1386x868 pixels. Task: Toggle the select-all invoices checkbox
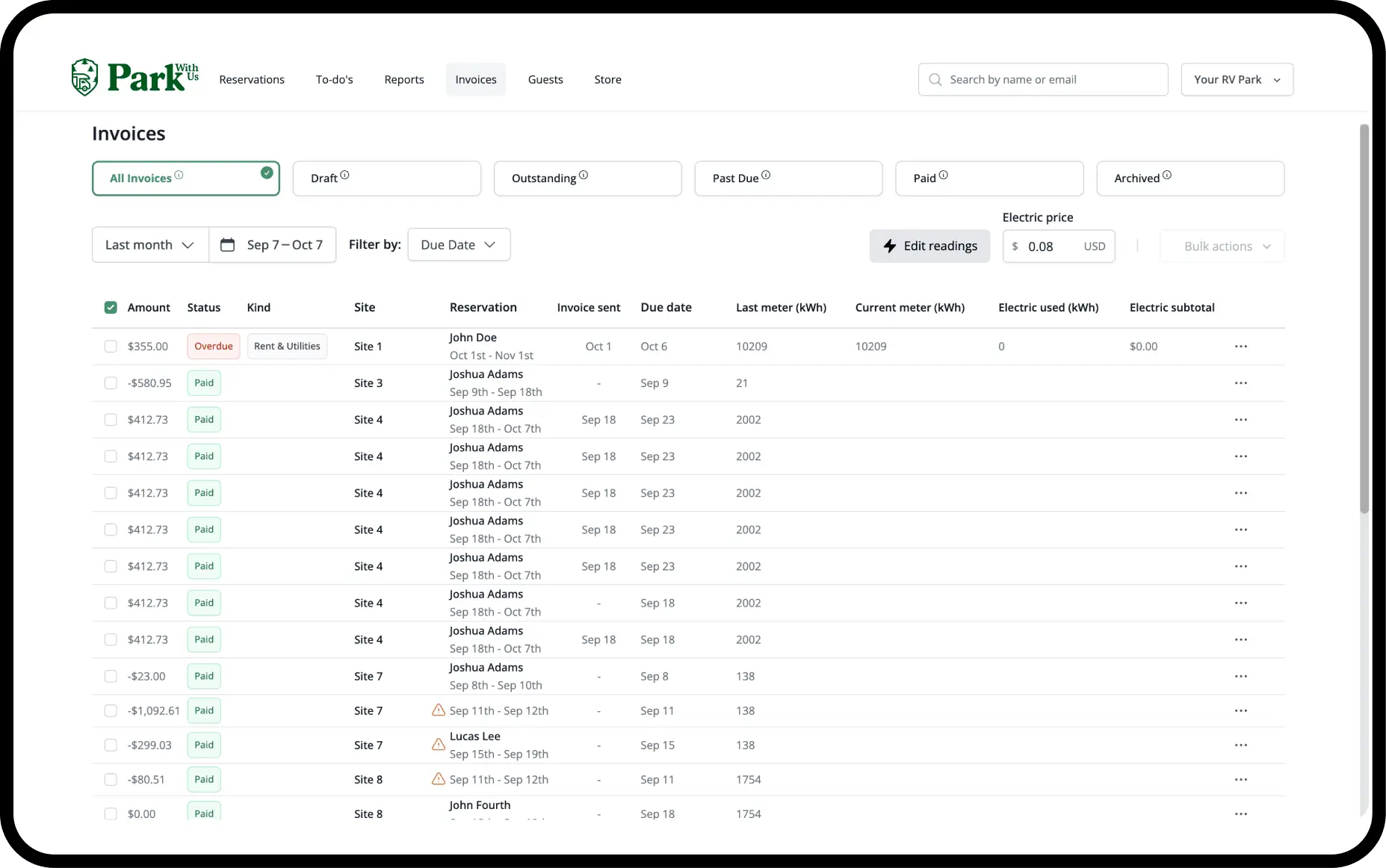pyautogui.click(x=111, y=308)
